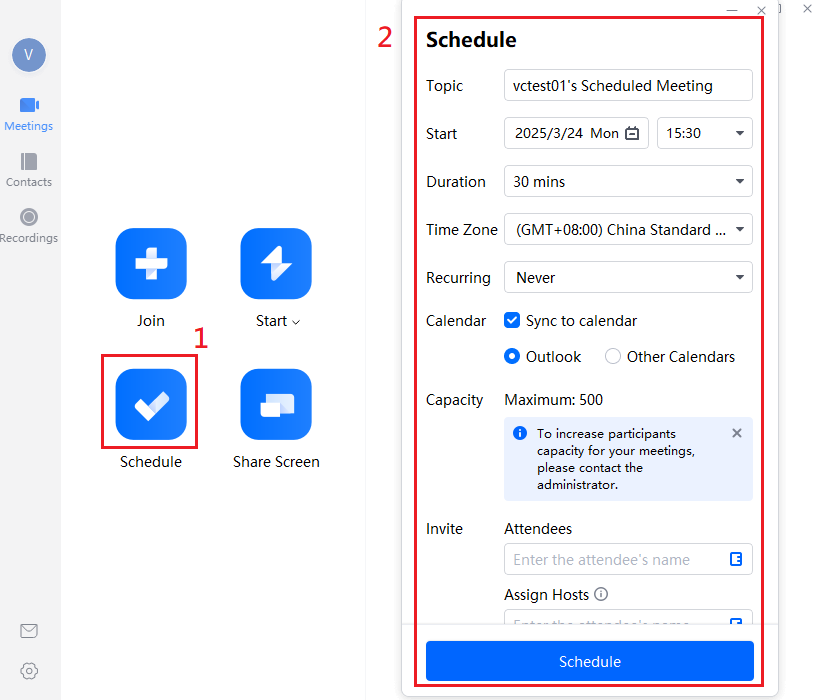Open settings via the gear icon
815x700 pixels.
pos(29,671)
